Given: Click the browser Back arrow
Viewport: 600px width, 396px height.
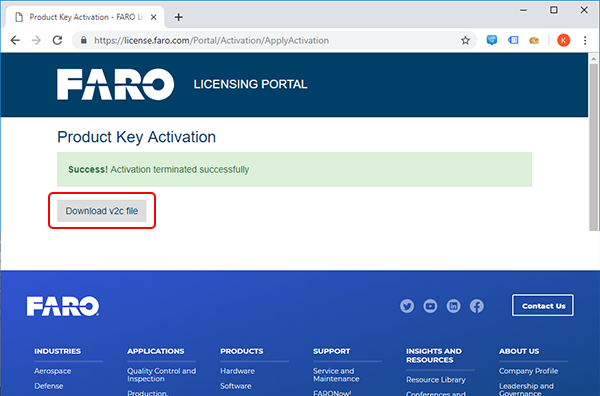Looking at the screenshot, I should coord(15,40).
